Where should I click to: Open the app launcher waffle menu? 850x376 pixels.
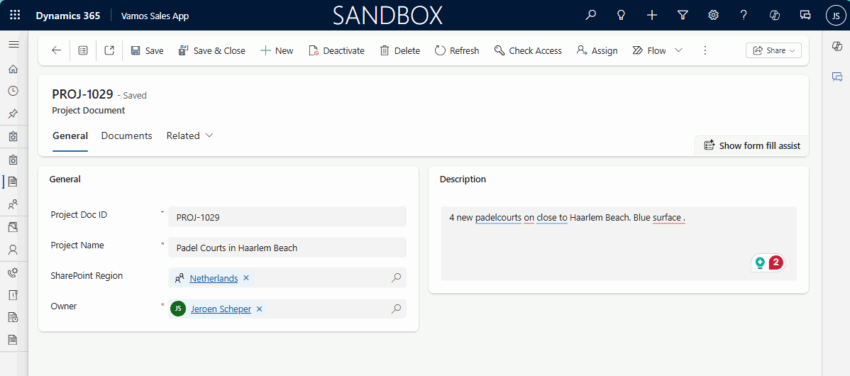pos(15,15)
